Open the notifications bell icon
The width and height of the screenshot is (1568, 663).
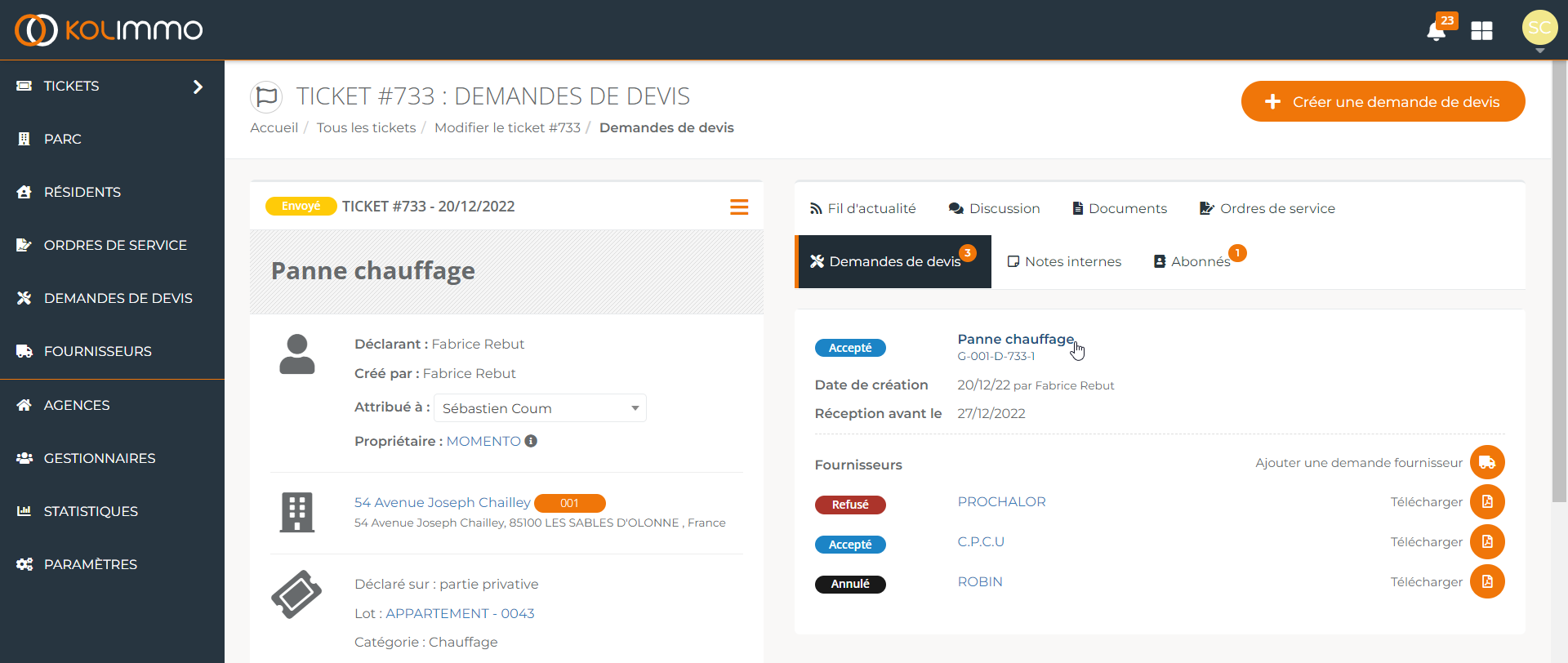(x=1436, y=31)
